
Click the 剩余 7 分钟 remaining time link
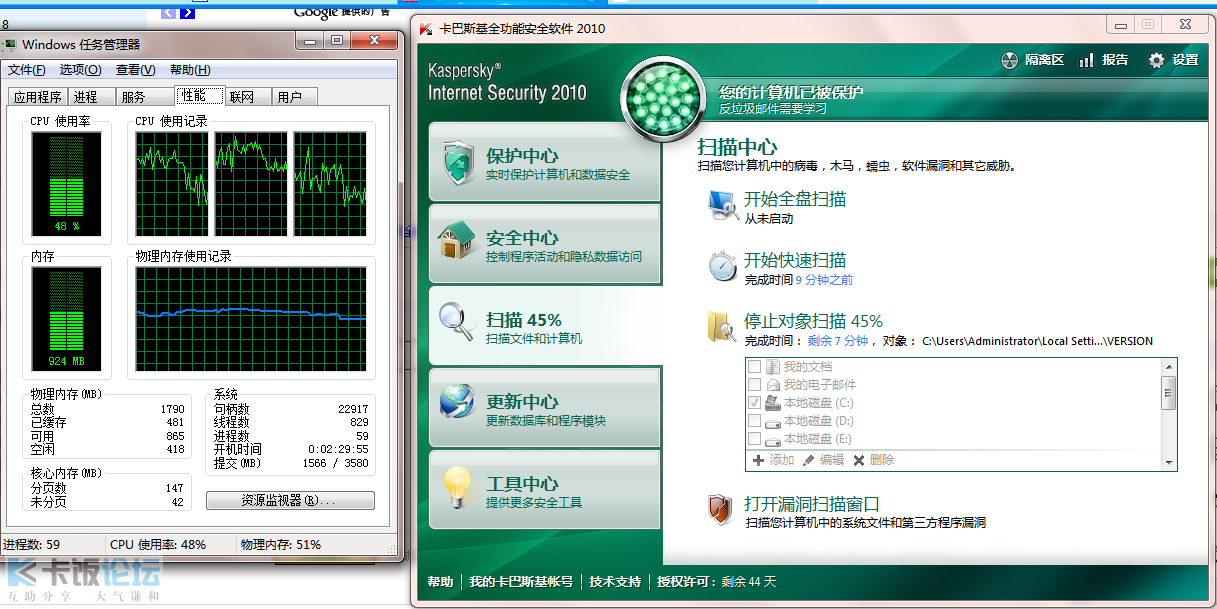pos(838,341)
